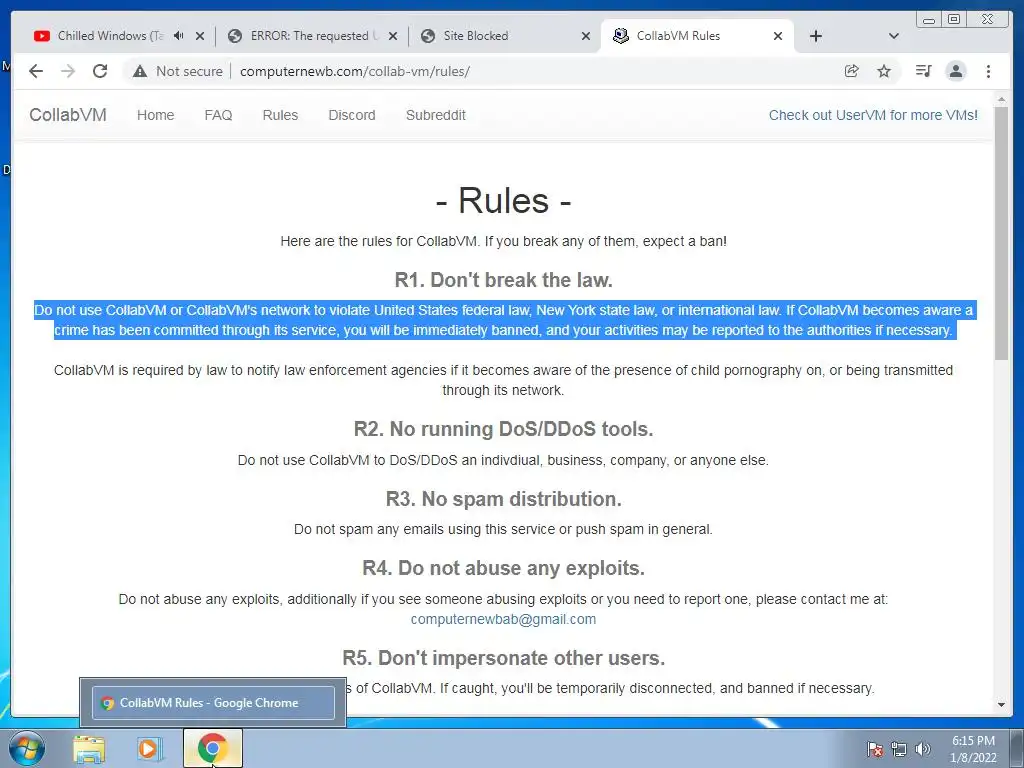This screenshot has width=1024, height=768.
Task: Launch Windows Media Player from taskbar
Action: point(149,749)
